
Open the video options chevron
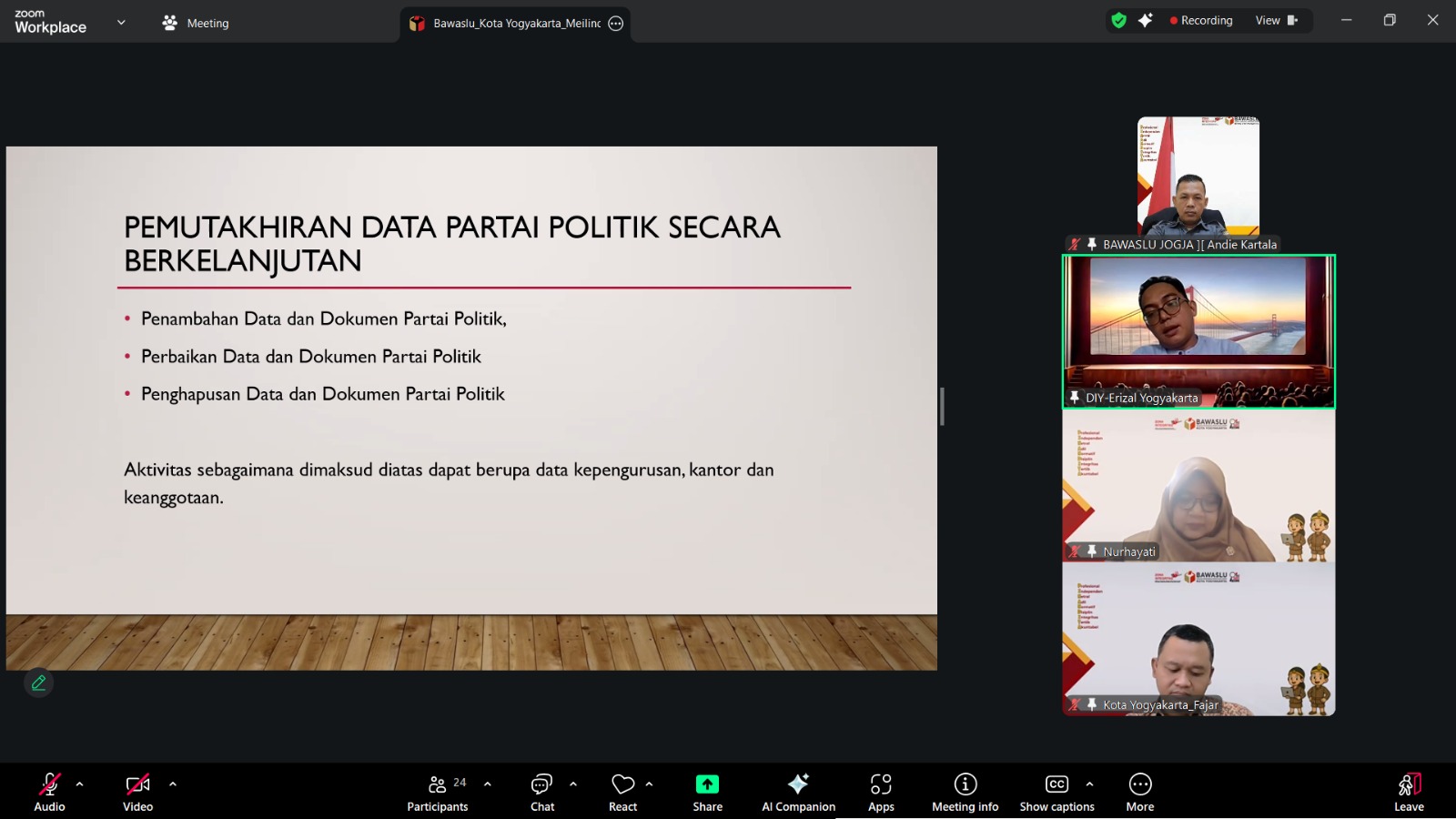coord(171,783)
